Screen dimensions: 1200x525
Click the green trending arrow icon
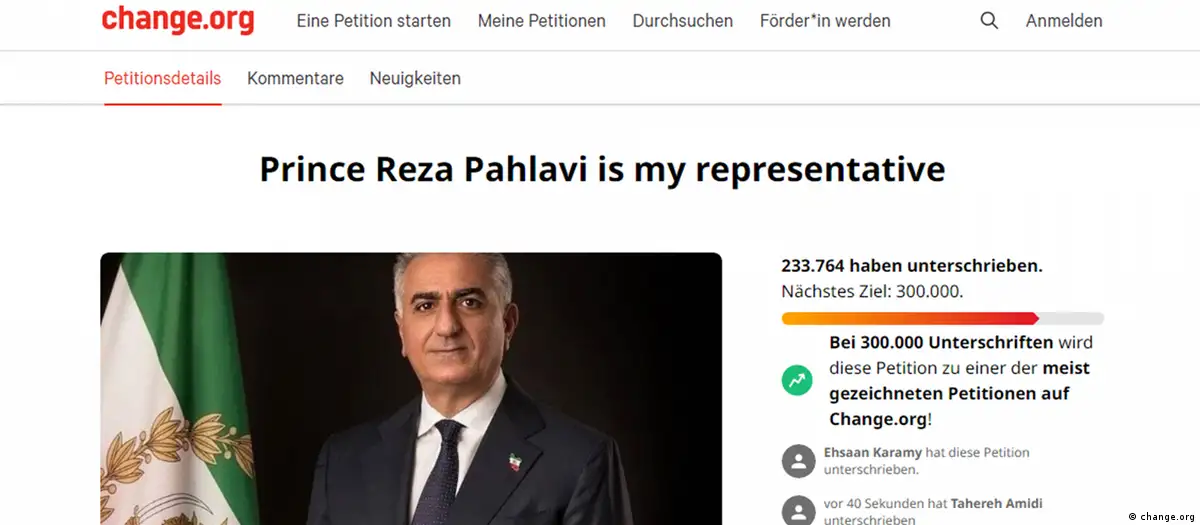[x=797, y=380]
